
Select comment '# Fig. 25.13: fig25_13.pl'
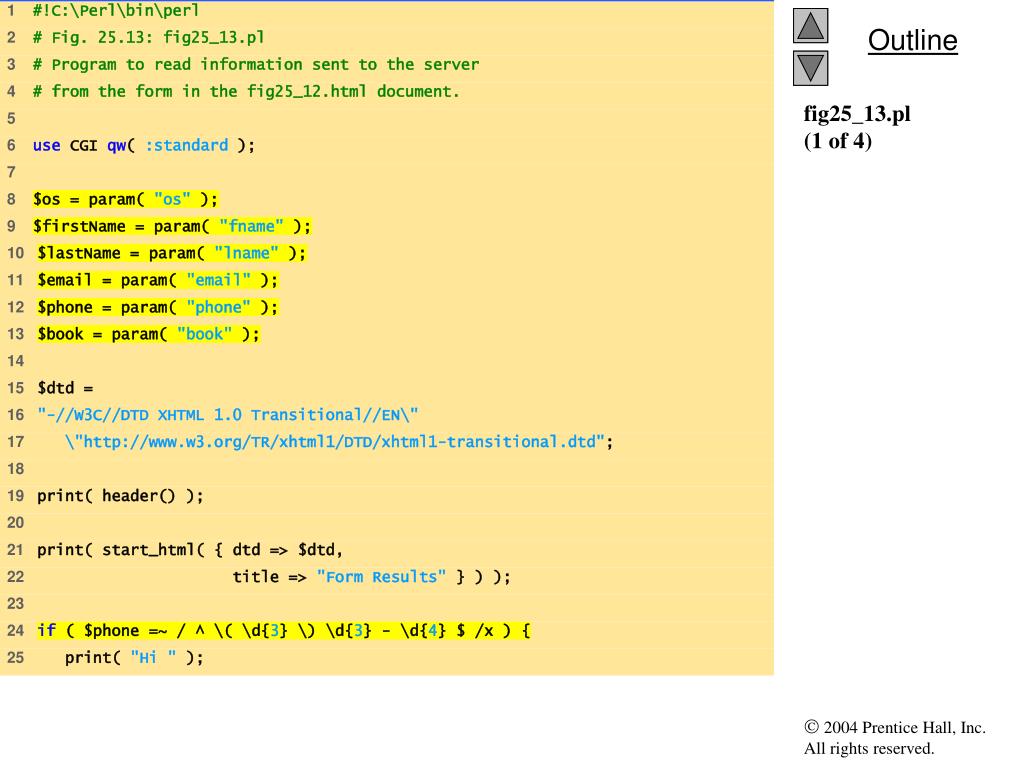[x=149, y=37]
